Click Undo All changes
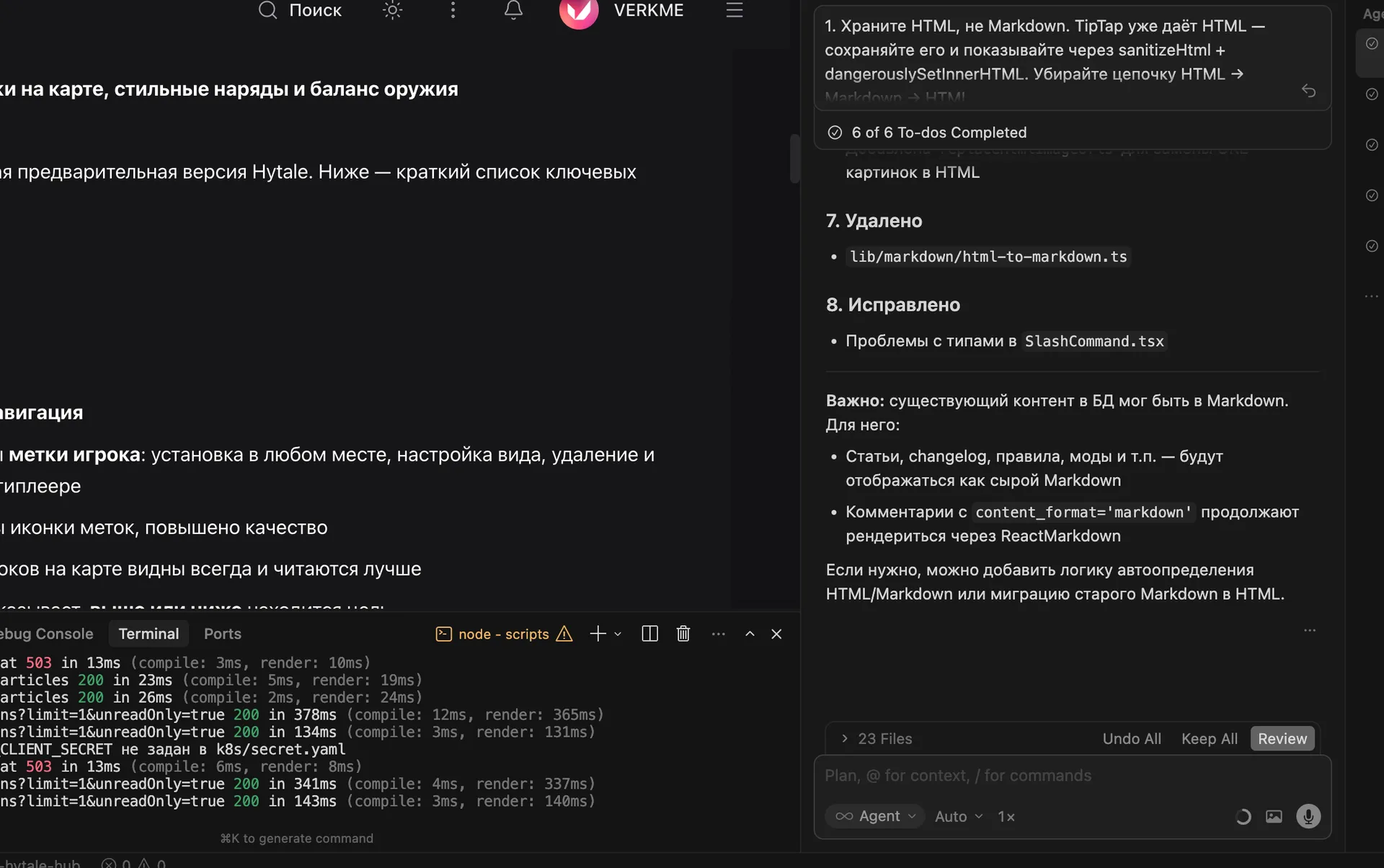 (x=1131, y=738)
